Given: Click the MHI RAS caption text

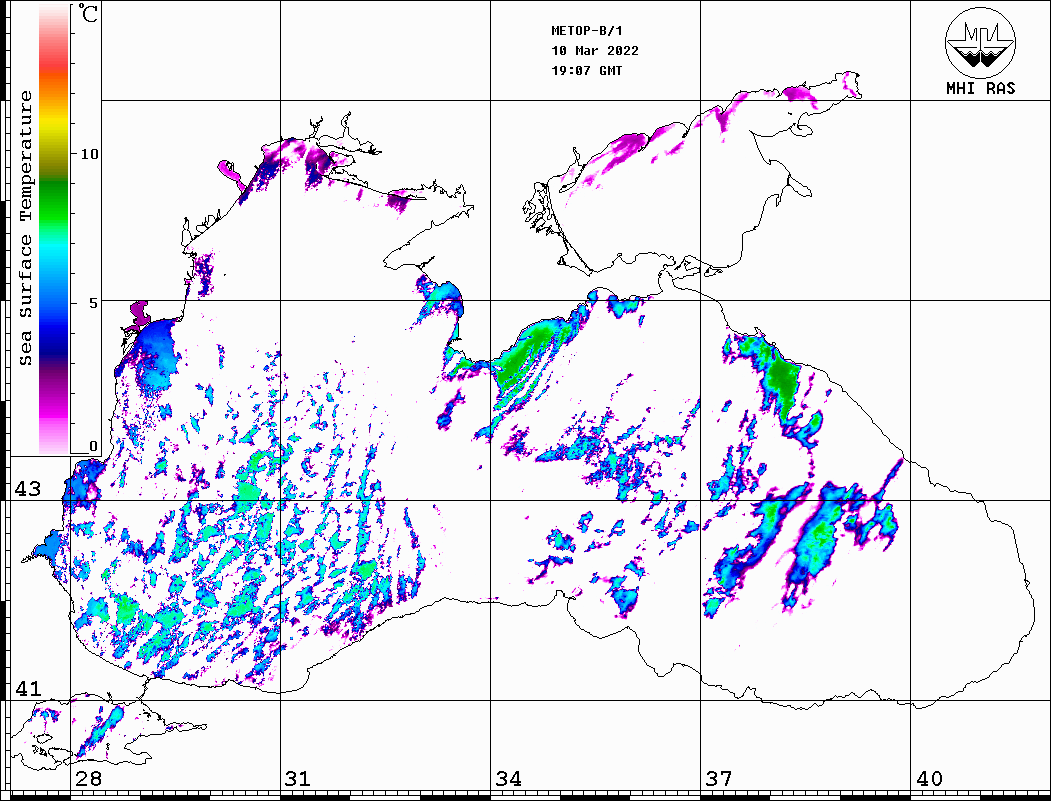Looking at the screenshot, I should [x=981, y=88].
